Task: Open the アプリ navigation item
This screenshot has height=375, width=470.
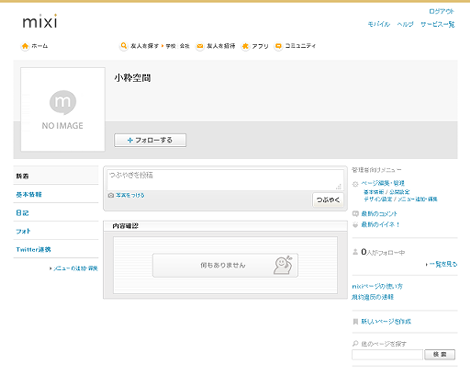Action: pyautogui.click(x=260, y=46)
